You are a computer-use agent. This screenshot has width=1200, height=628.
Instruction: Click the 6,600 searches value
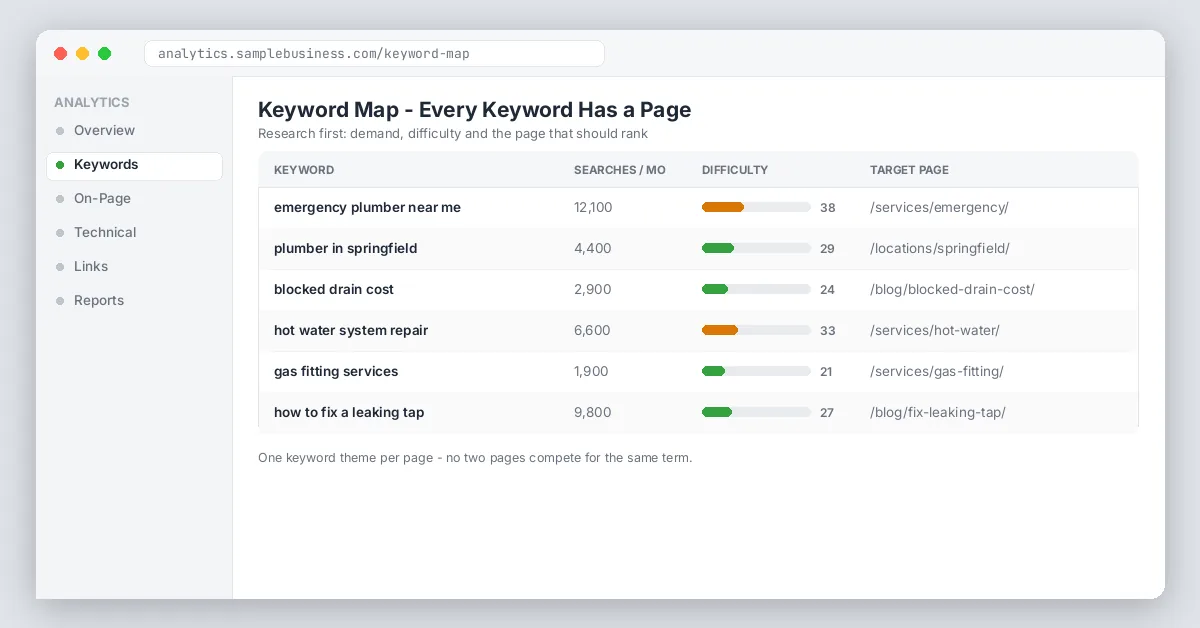592,330
